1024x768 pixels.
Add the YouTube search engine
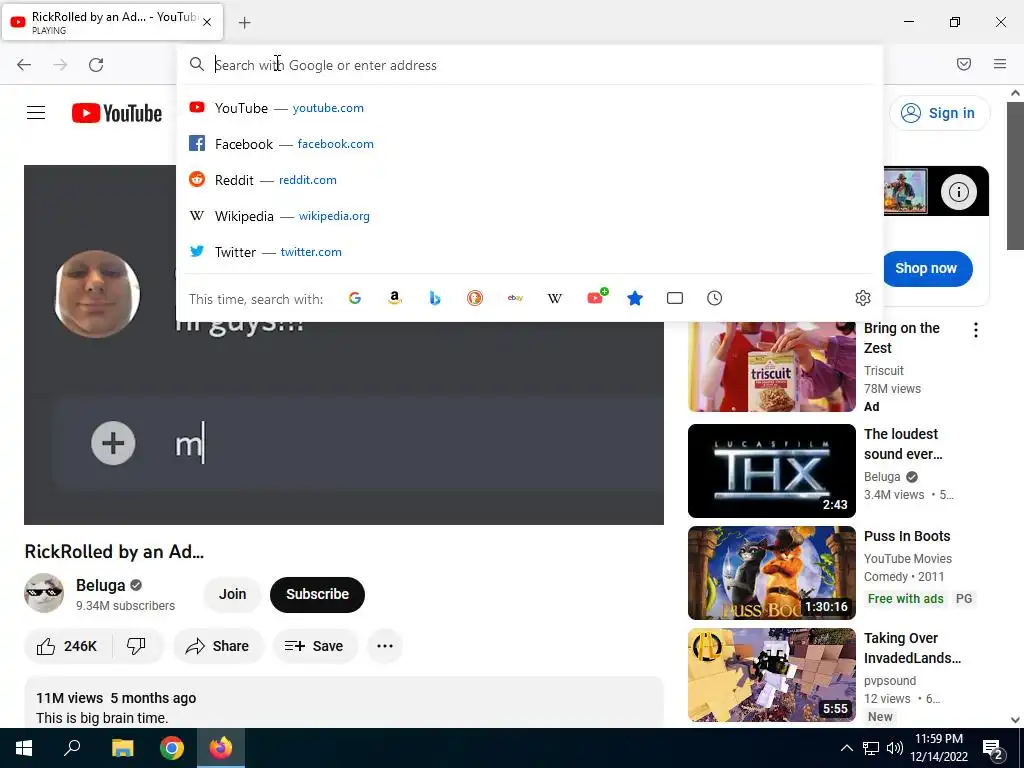(596, 298)
